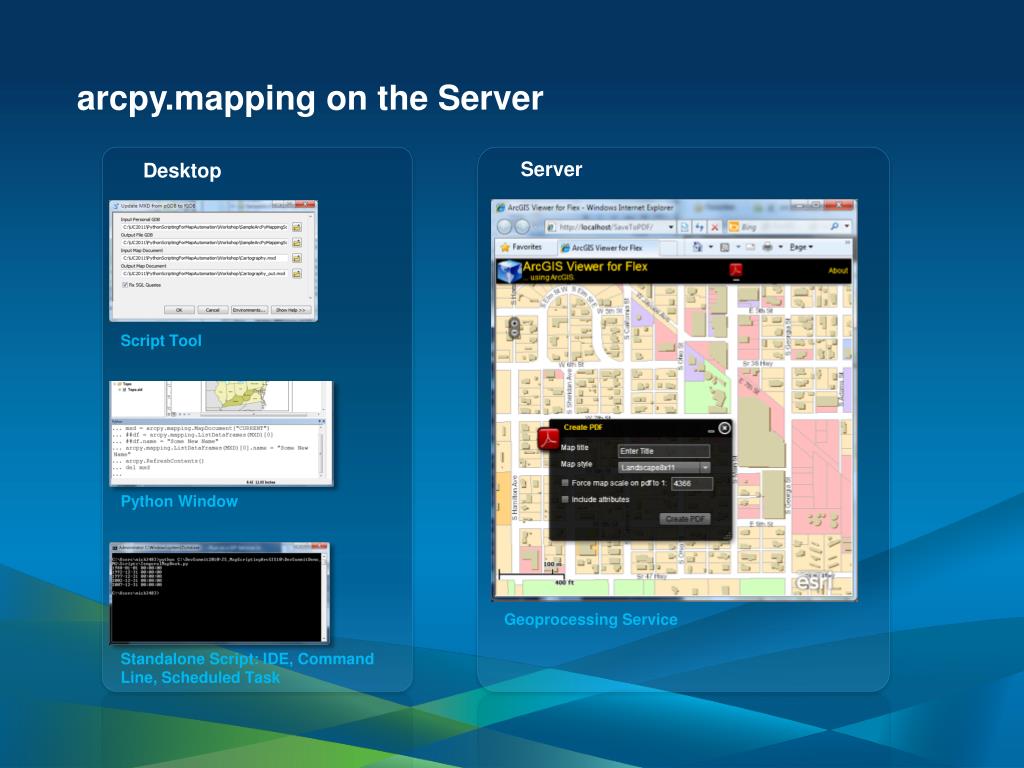
Task: Click the Python window vertical scrollbar
Action: [x=321, y=452]
